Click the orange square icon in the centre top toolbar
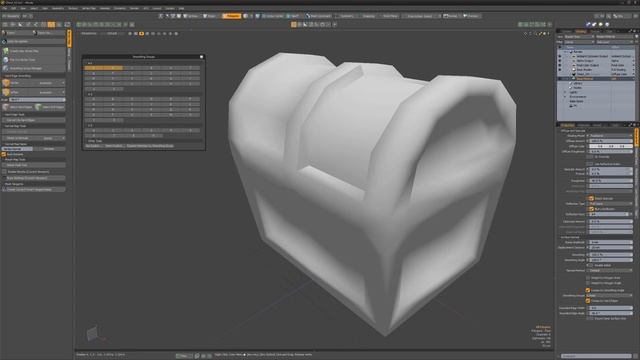Image resolution: width=640 pixels, height=360 pixels. pos(293,24)
